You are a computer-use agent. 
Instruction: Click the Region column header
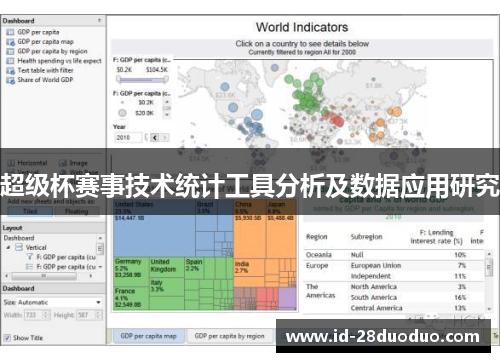[x=317, y=237]
